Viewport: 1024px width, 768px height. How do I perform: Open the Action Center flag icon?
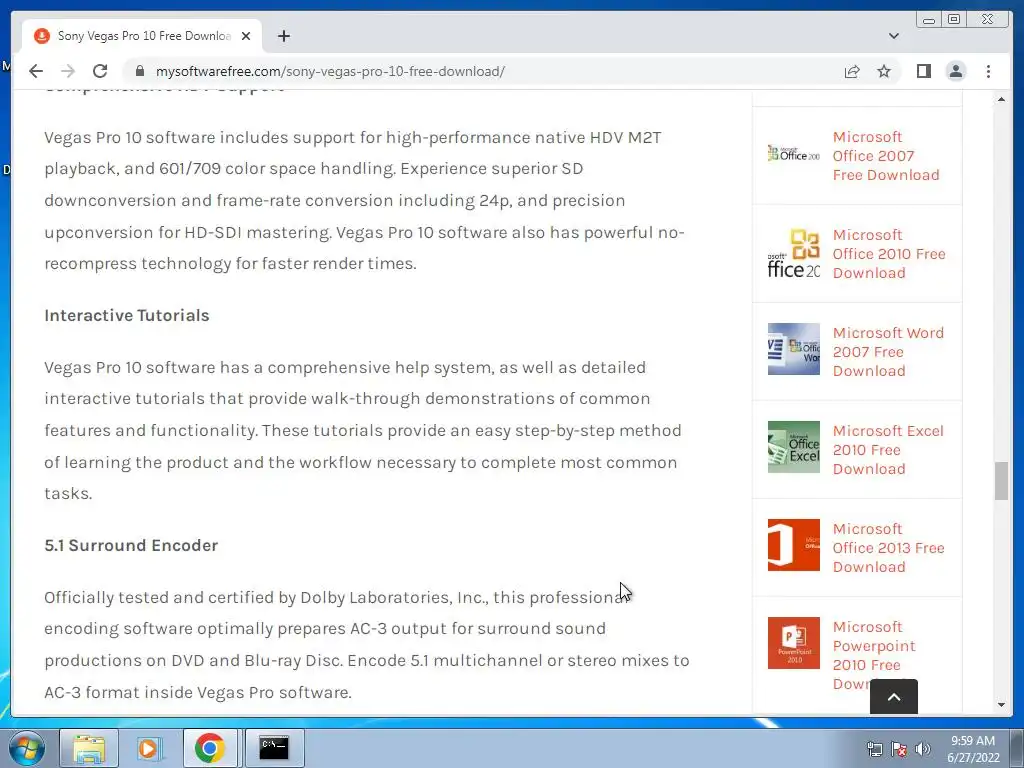(x=899, y=749)
